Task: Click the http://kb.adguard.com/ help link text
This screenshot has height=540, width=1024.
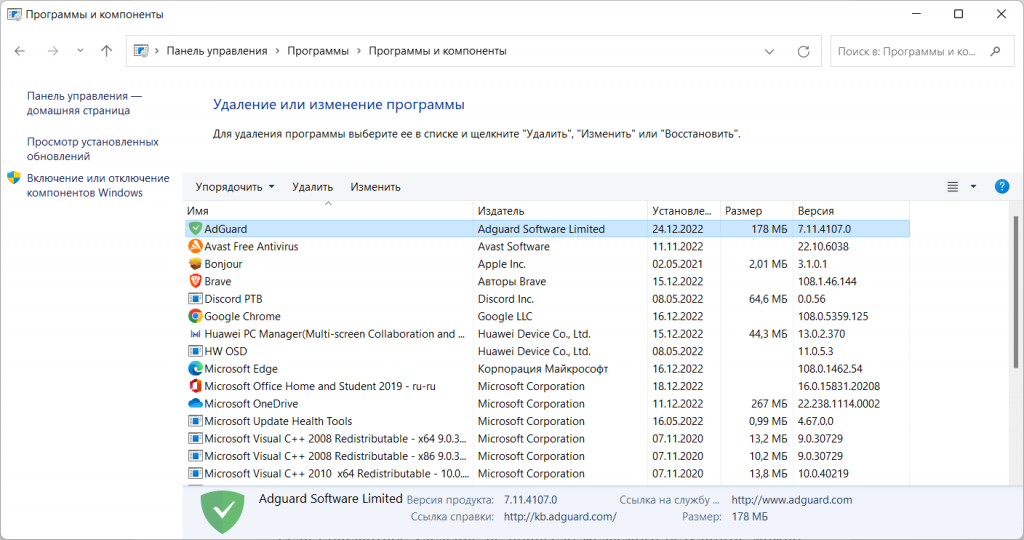Action: click(560, 516)
